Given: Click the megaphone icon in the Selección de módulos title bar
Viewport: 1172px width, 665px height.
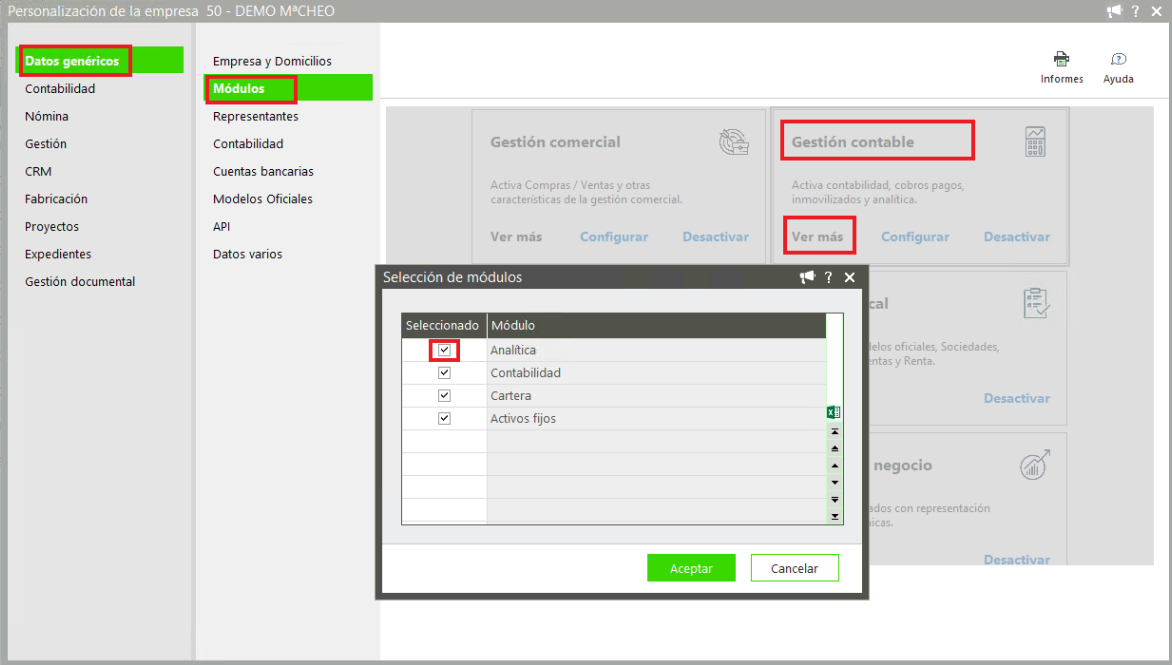Looking at the screenshot, I should [807, 278].
